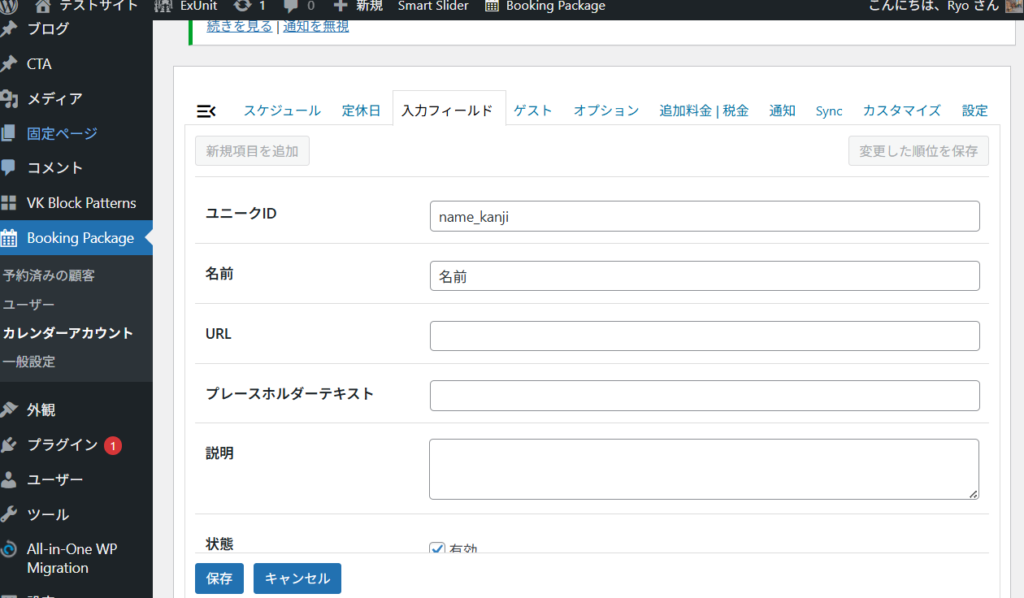This screenshot has height=598, width=1024.
Task: Click the comments bubble icon in admin bar
Action: point(291,6)
